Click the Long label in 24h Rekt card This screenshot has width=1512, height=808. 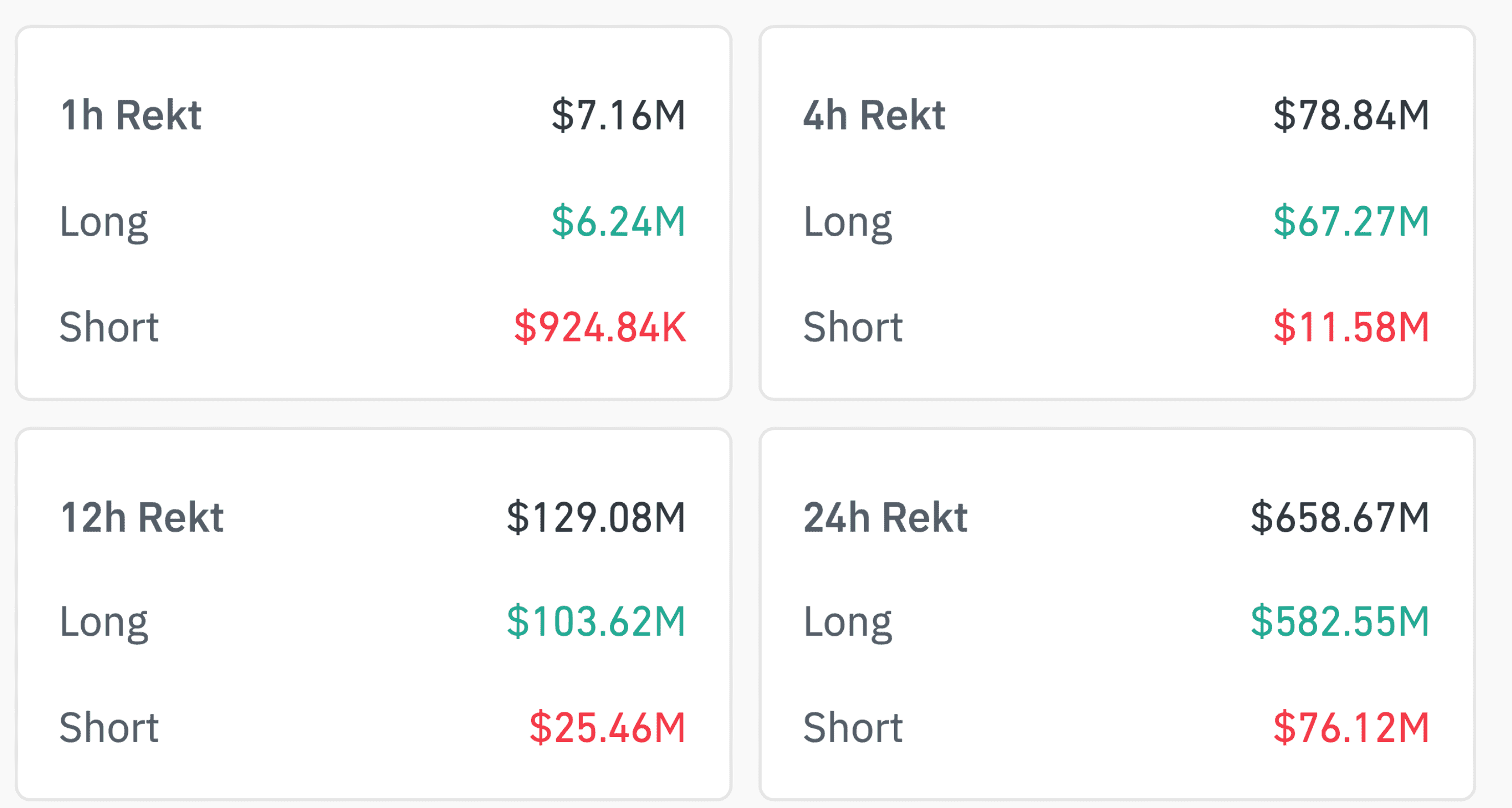pos(847,622)
